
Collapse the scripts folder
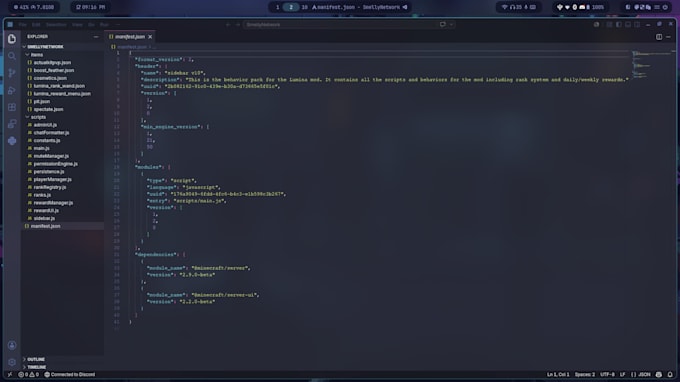[x=38, y=117]
